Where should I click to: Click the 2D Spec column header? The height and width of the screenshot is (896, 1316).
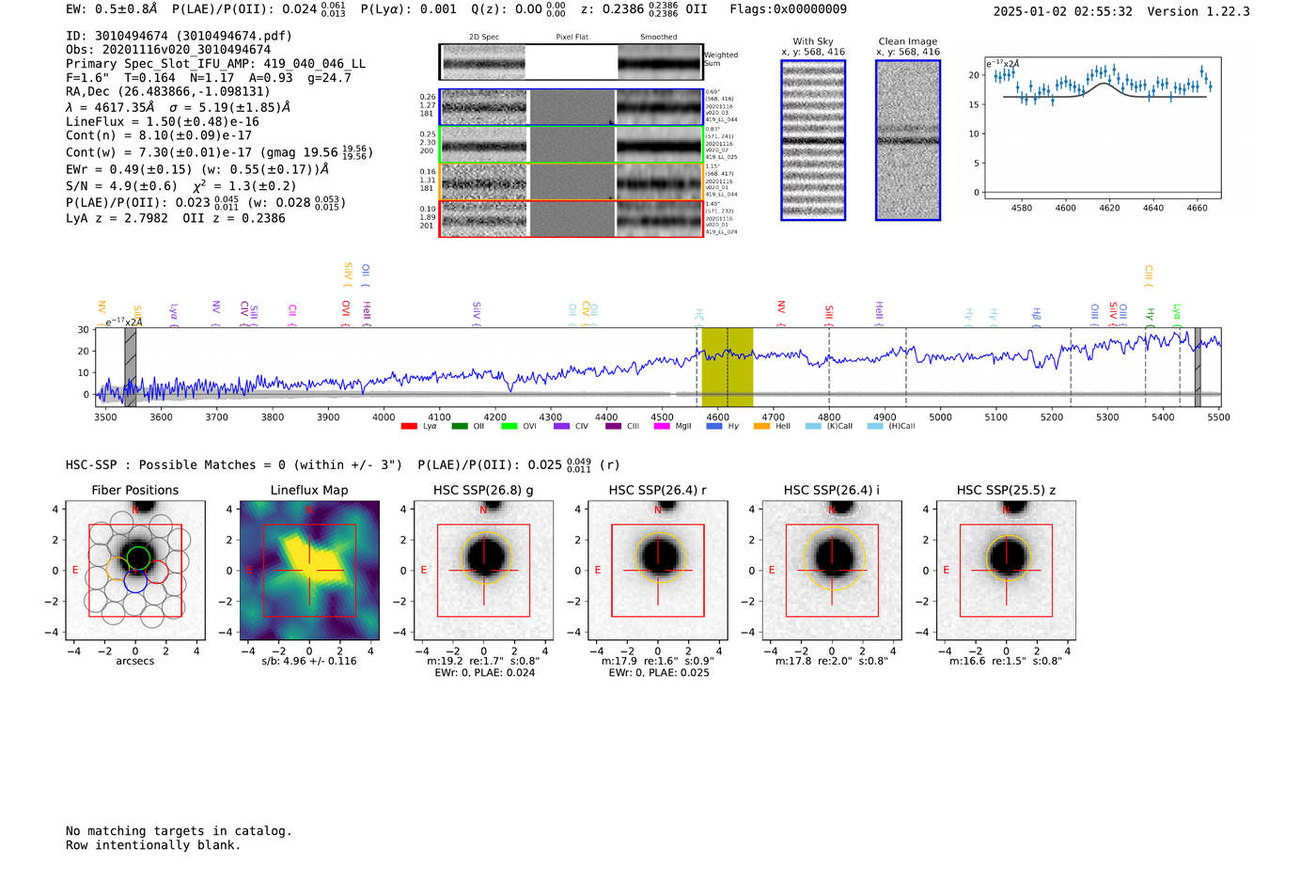tap(484, 38)
